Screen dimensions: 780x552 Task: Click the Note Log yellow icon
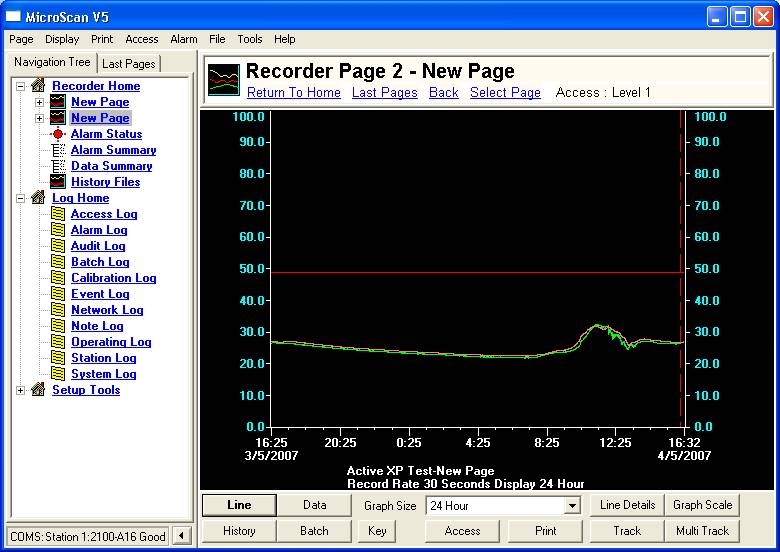(x=58, y=326)
